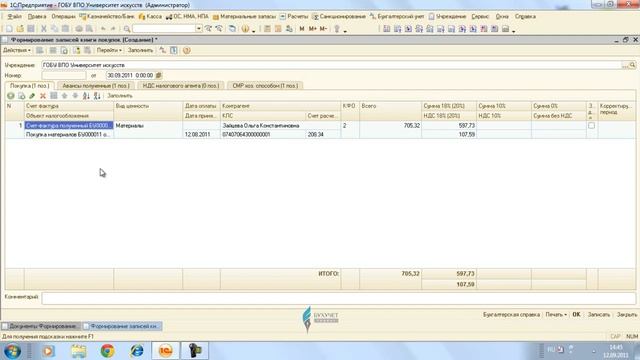This screenshot has height=360, width=640.
Task: Sort rows ascending in the Покупка table
Action: 86,96
